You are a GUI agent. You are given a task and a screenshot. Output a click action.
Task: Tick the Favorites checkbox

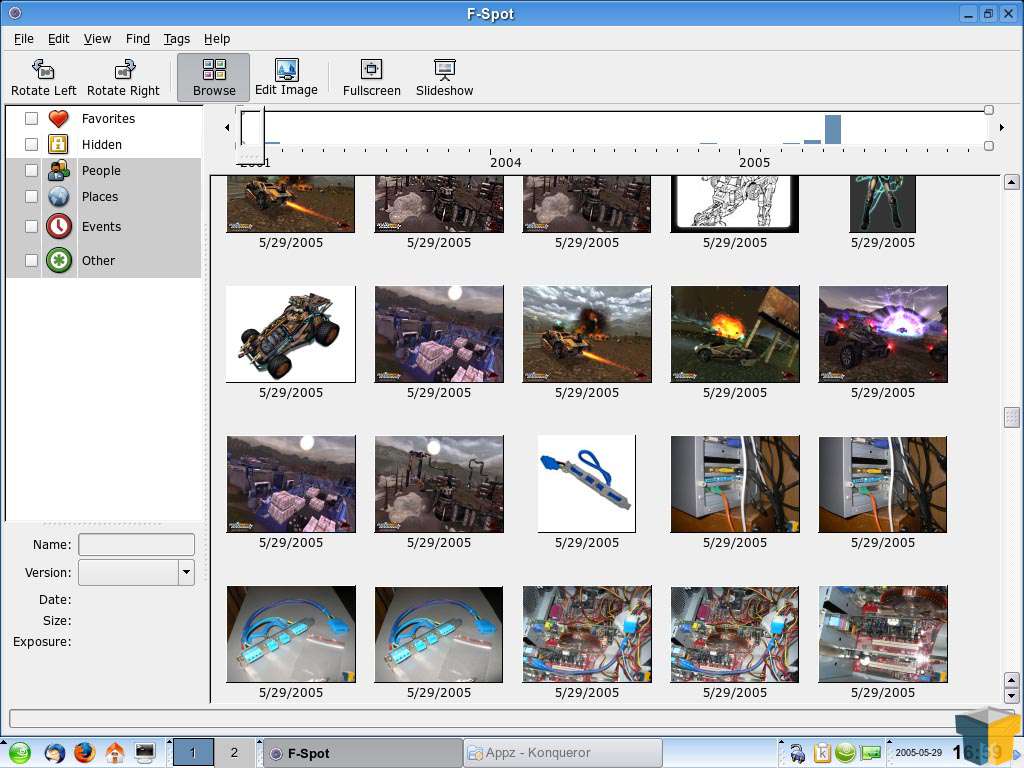point(31,118)
